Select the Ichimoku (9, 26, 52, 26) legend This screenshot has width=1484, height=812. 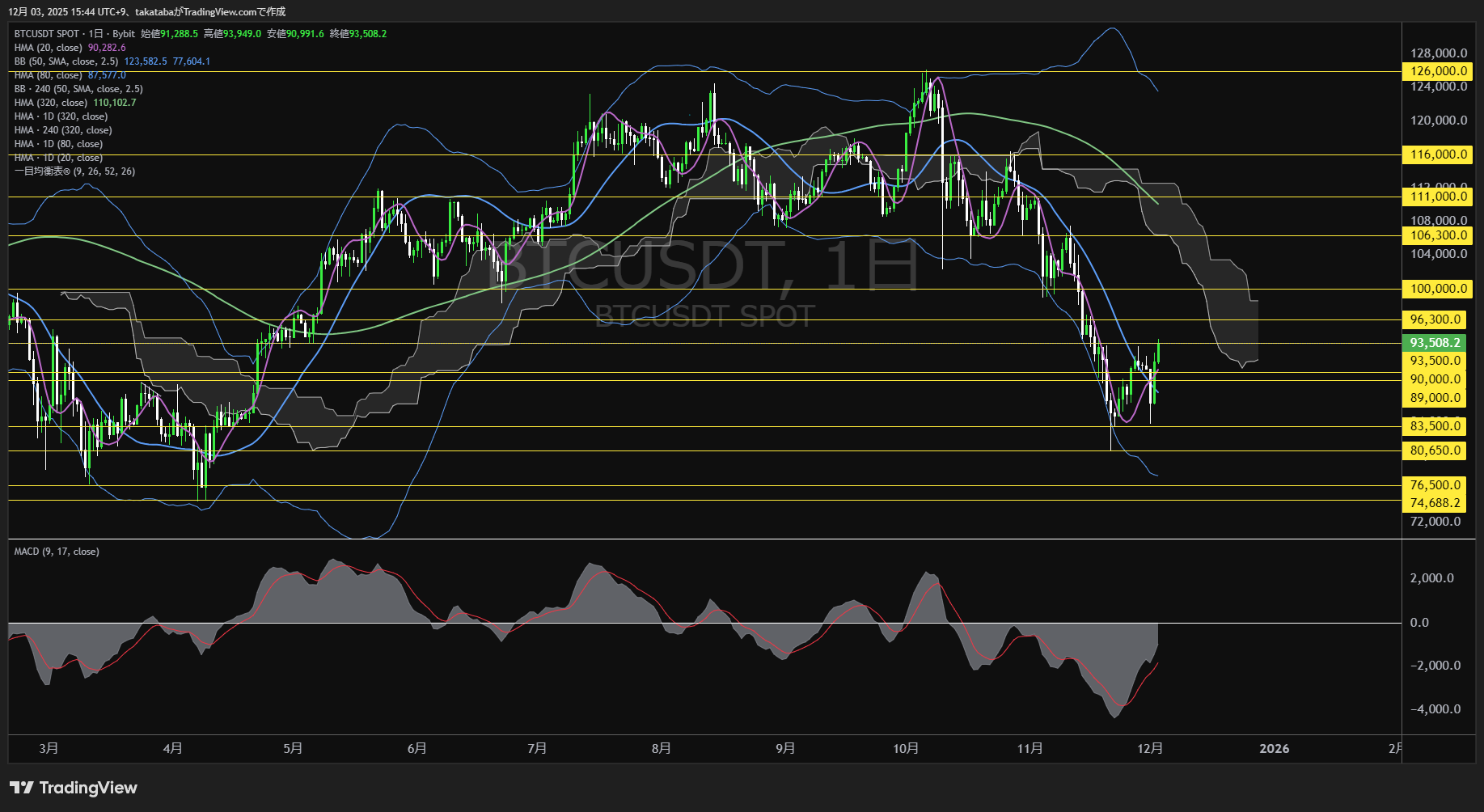74,171
